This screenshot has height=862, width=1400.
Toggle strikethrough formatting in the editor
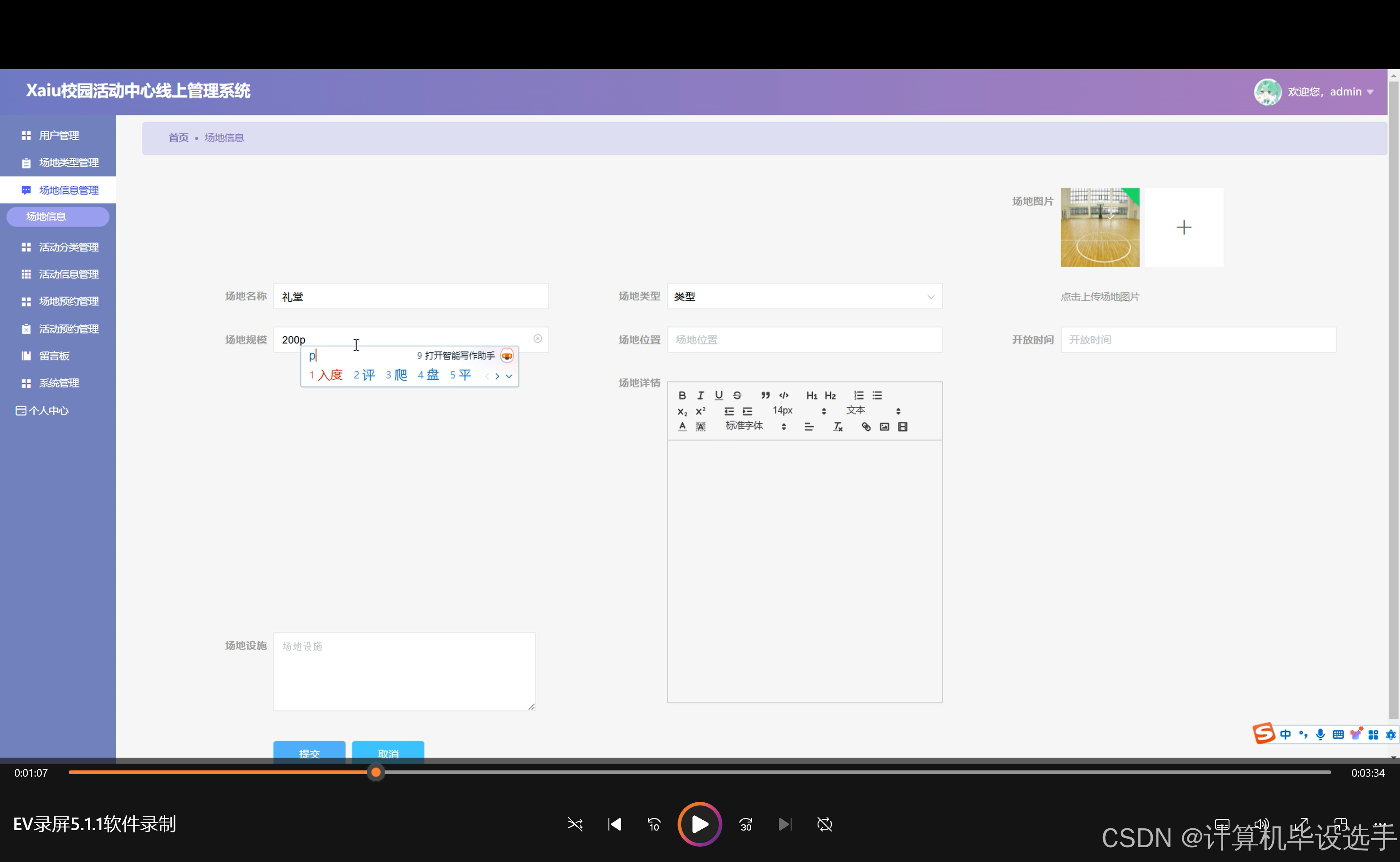(737, 395)
